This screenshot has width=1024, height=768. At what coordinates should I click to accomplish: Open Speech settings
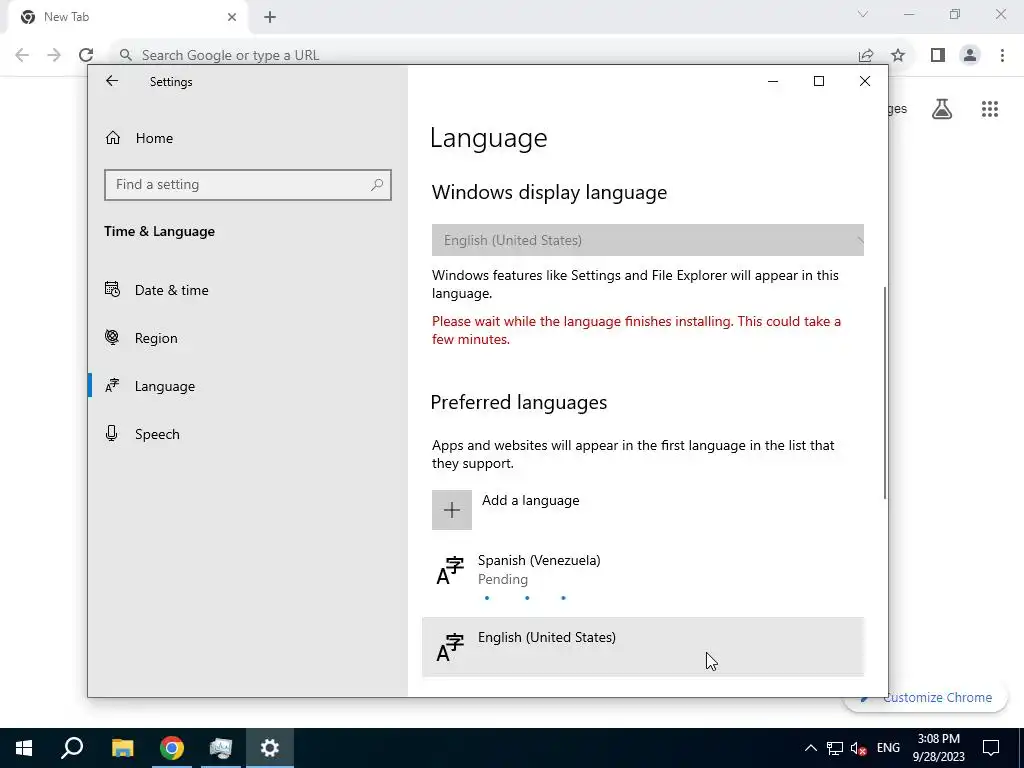click(157, 434)
